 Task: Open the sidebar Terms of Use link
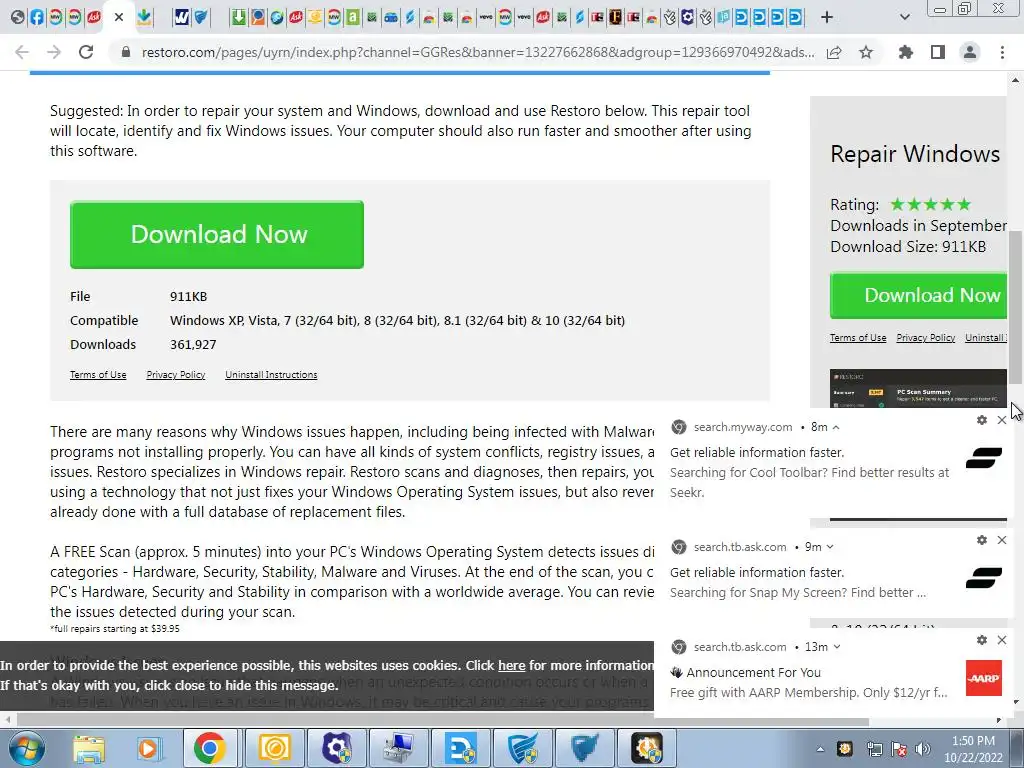point(858,338)
